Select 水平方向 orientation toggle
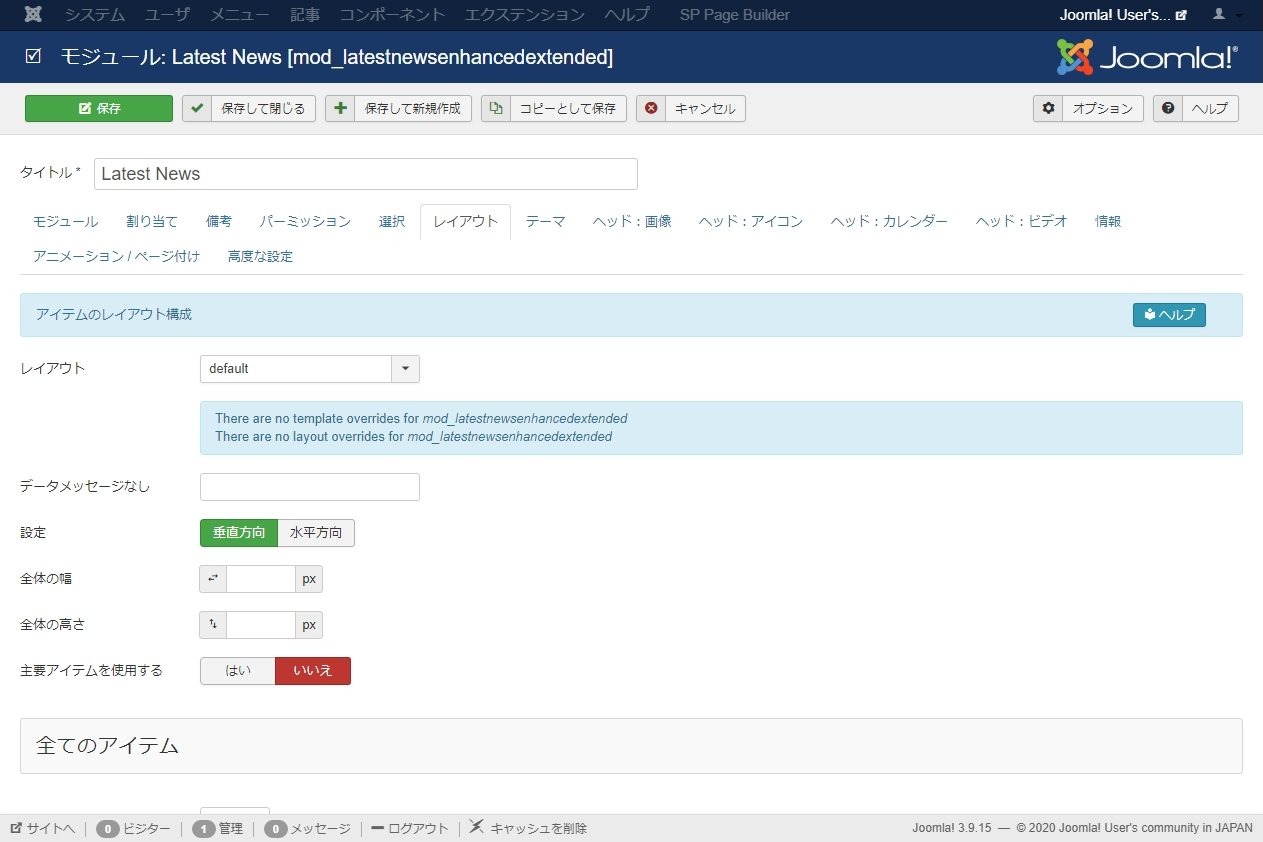The image size is (1263, 842). point(316,533)
